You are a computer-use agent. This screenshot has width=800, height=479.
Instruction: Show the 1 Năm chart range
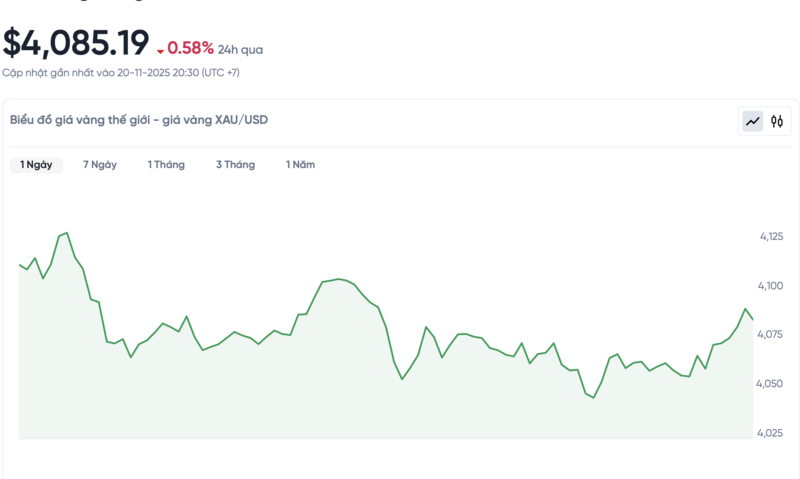coord(300,165)
